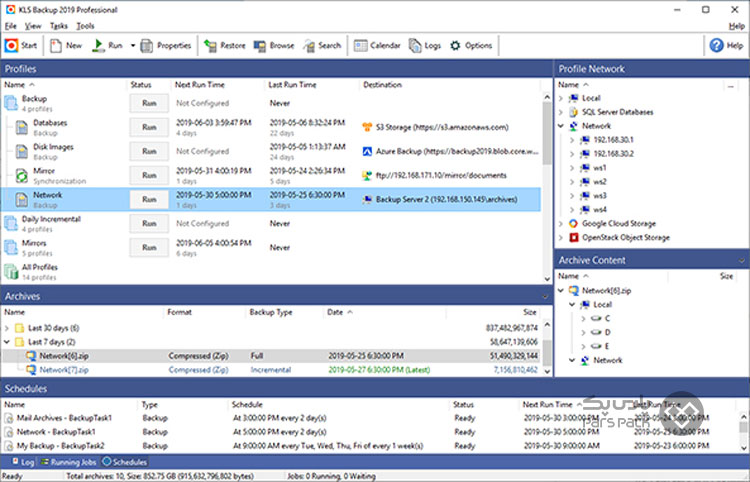This screenshot has width=750, height=482.
Task: Run the Mirrors profile group
Action: tap(149, 248)
